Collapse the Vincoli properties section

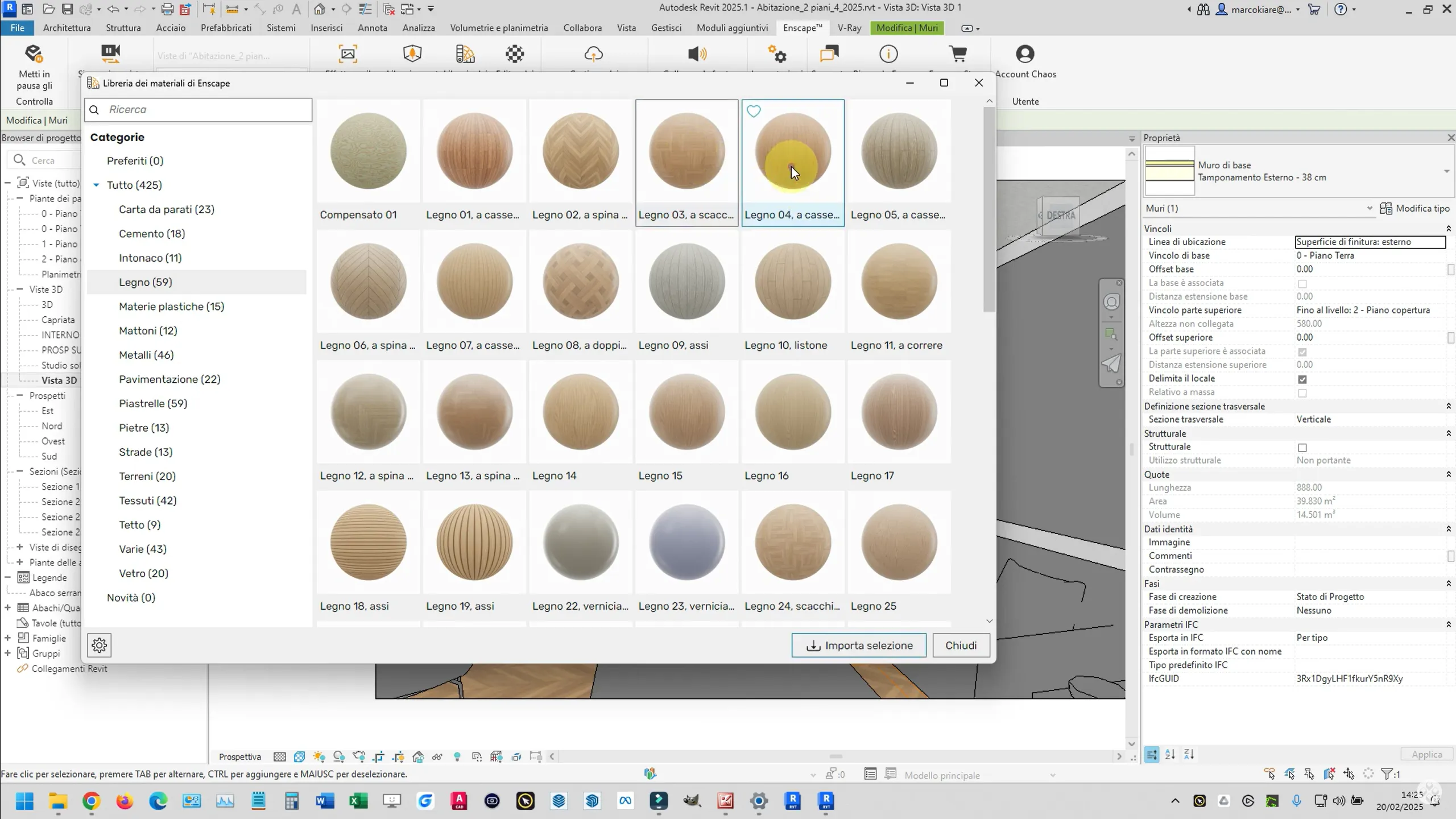(x=1448, y=229)
